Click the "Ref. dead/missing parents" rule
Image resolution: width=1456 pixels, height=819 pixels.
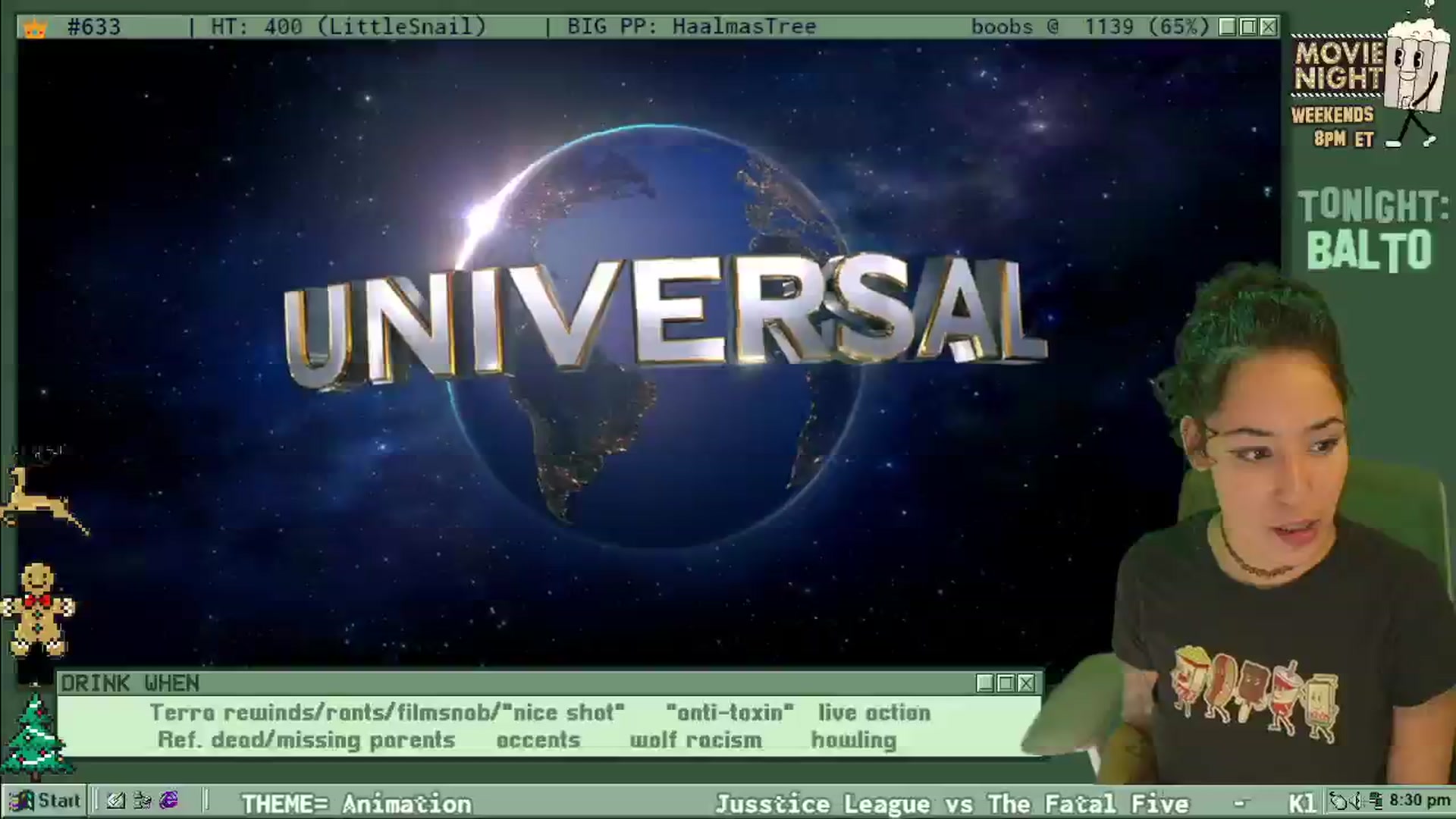[306, 740]
